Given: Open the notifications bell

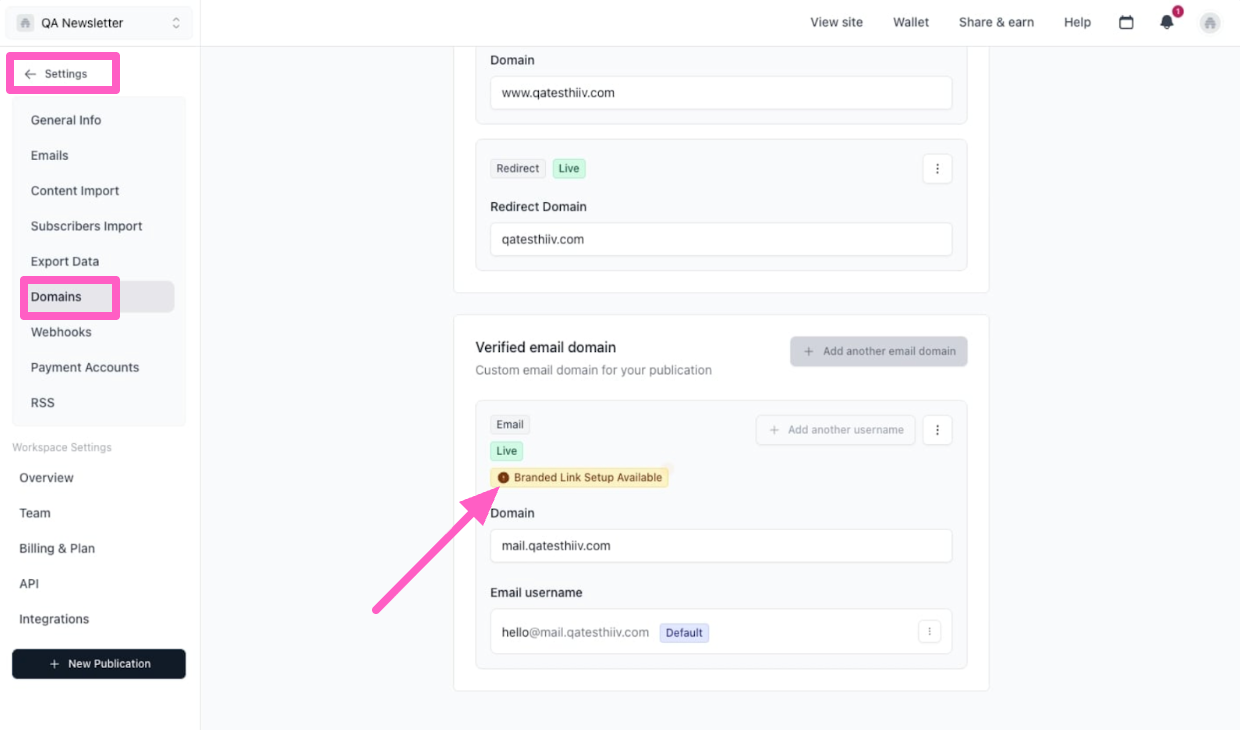Looking at the screenshot, I should pyautogui.click(x=1167, y=22).
